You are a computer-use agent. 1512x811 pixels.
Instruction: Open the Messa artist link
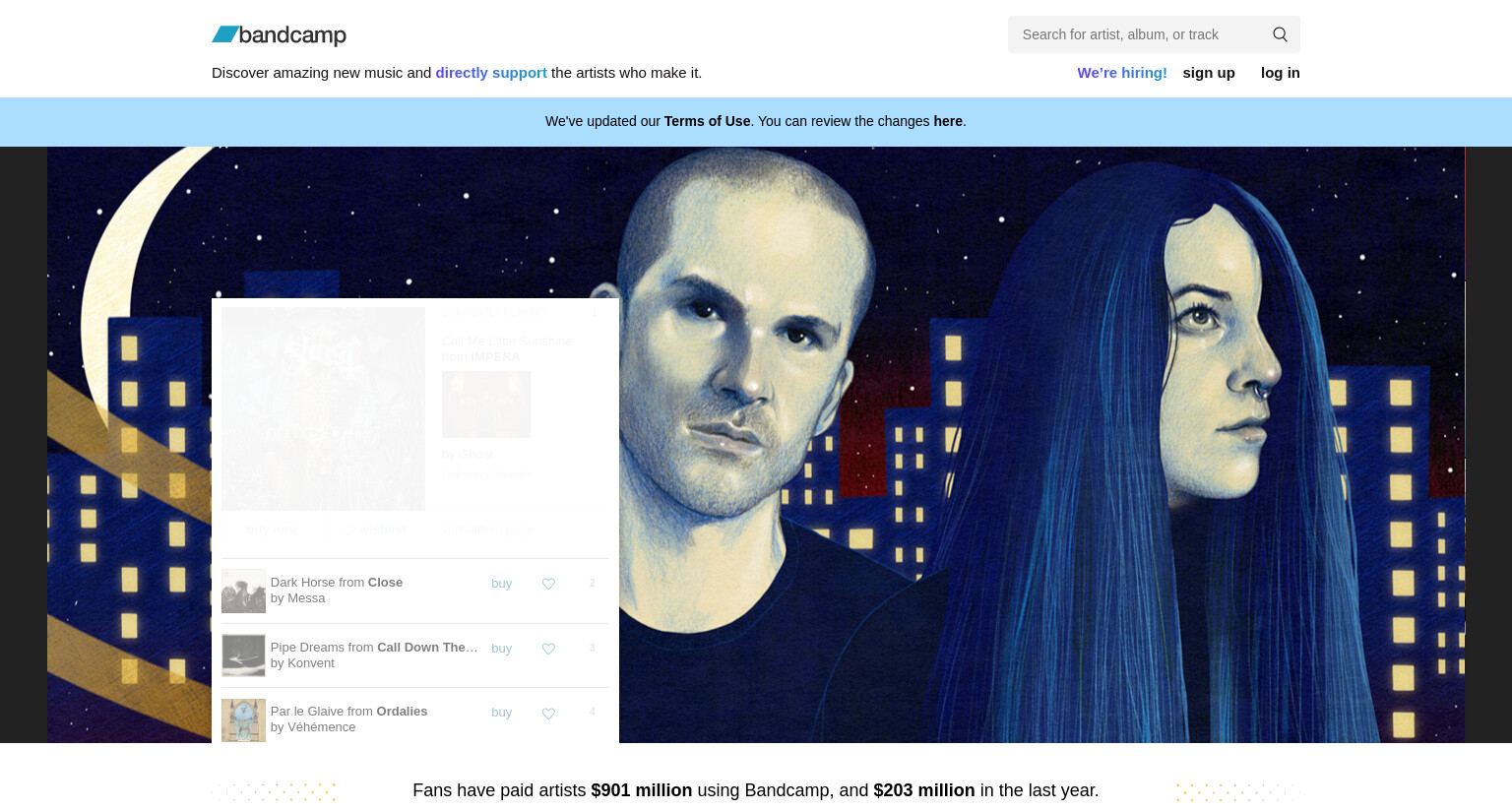(306, 598)
